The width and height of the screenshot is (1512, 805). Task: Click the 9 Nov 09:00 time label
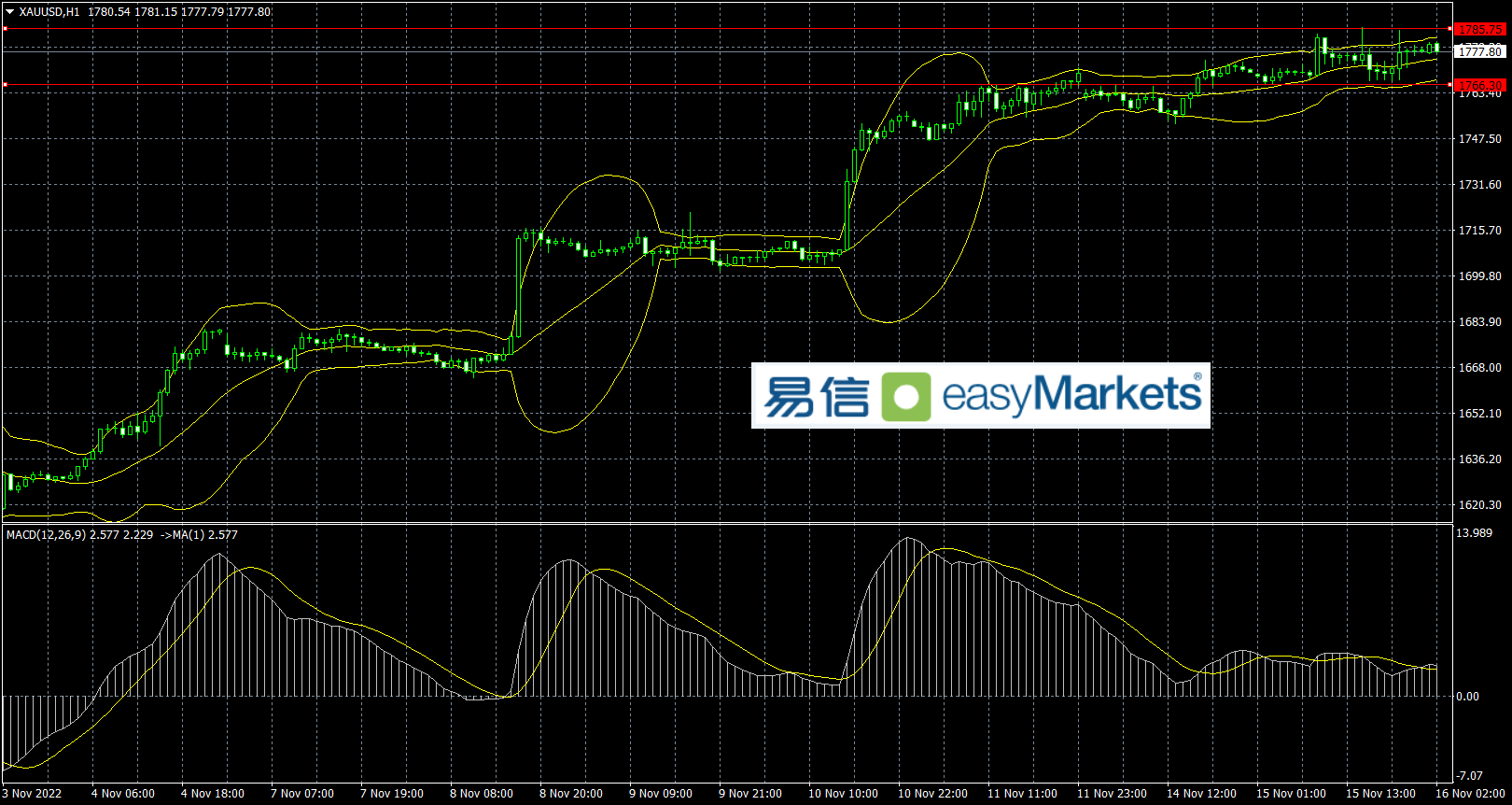click(661, 794)
